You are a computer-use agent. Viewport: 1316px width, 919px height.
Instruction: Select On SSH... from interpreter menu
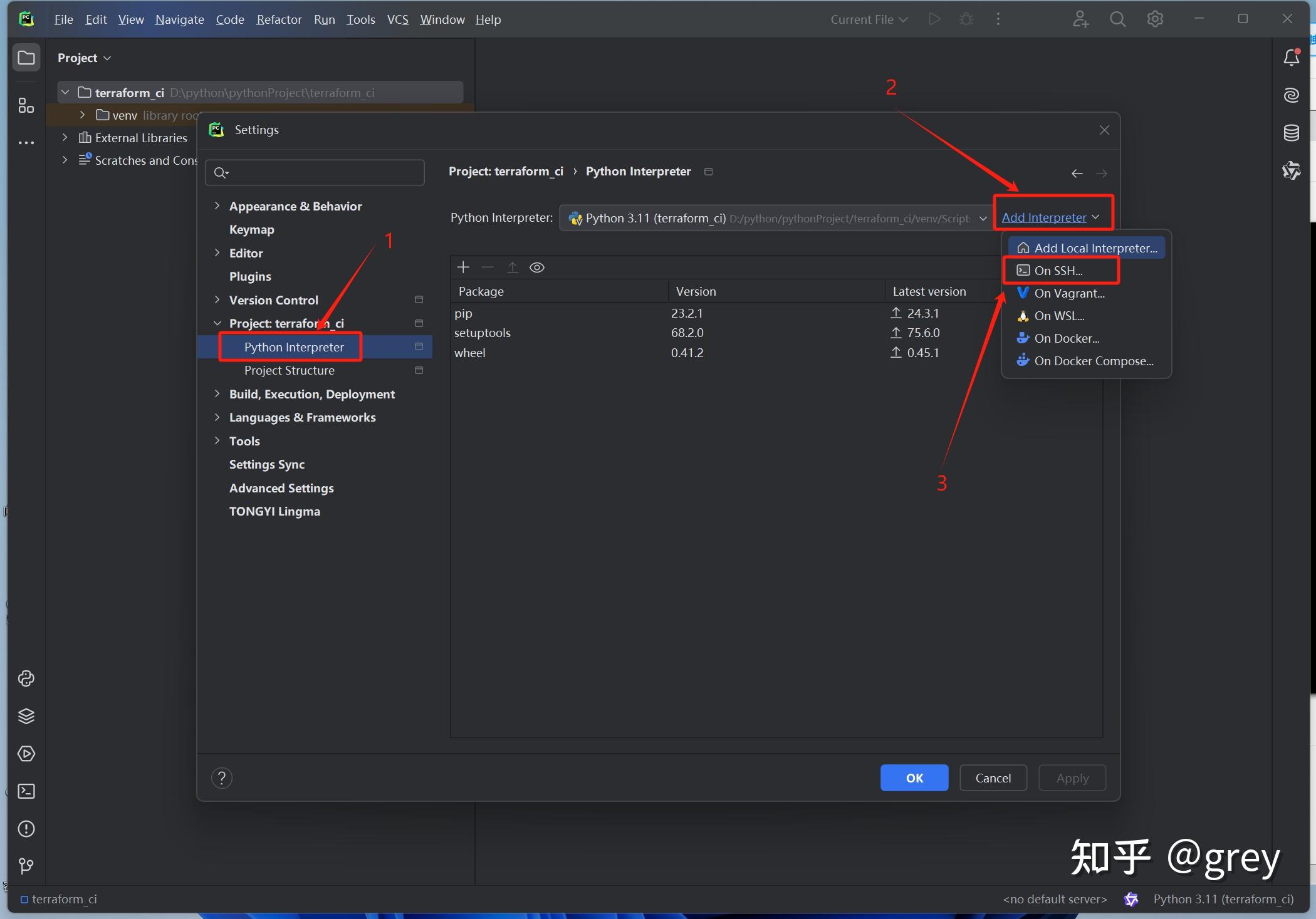tap(1058, 271)
